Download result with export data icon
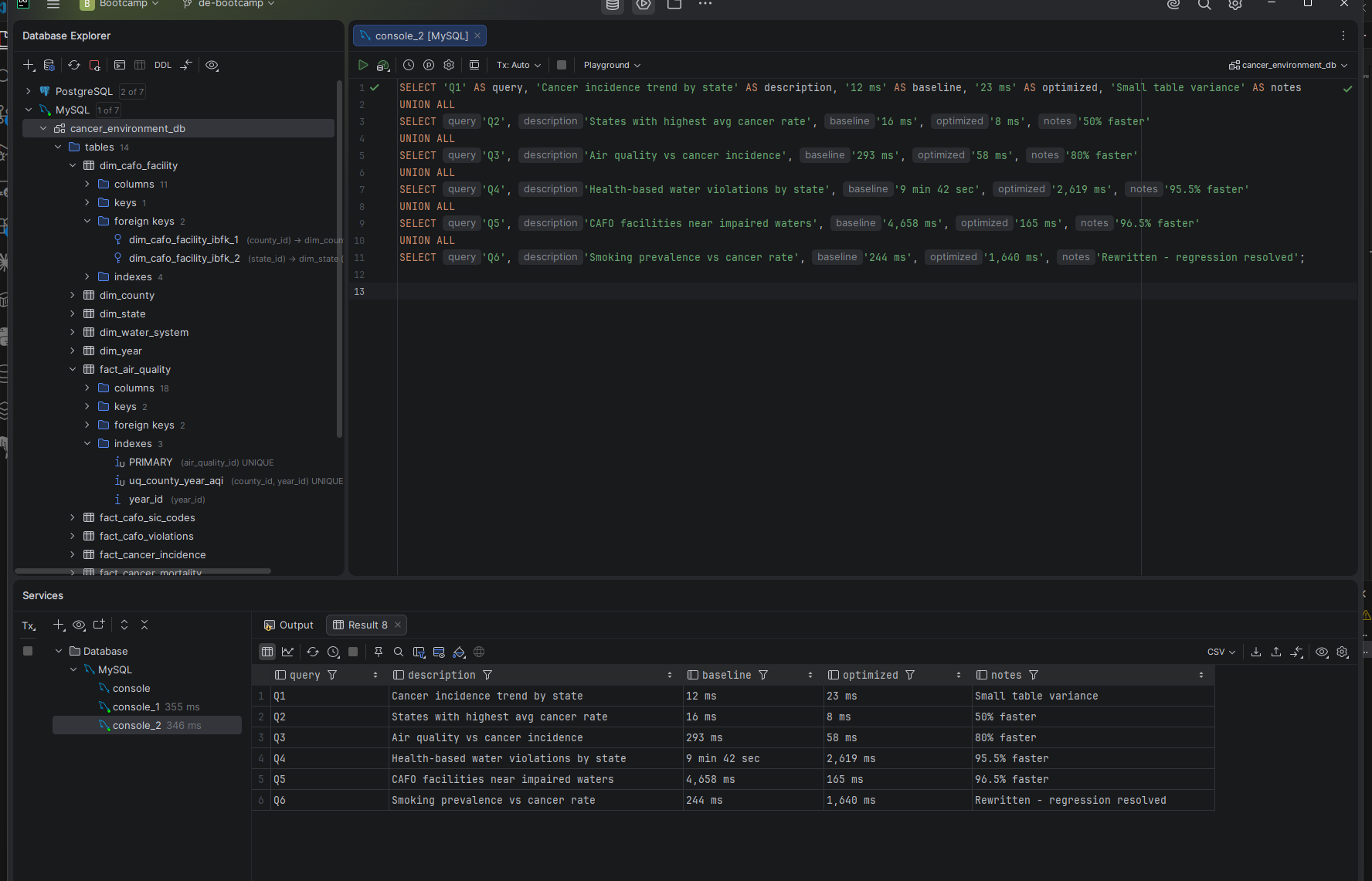This screenshot has width=1372, height=881. [1256, 652]
